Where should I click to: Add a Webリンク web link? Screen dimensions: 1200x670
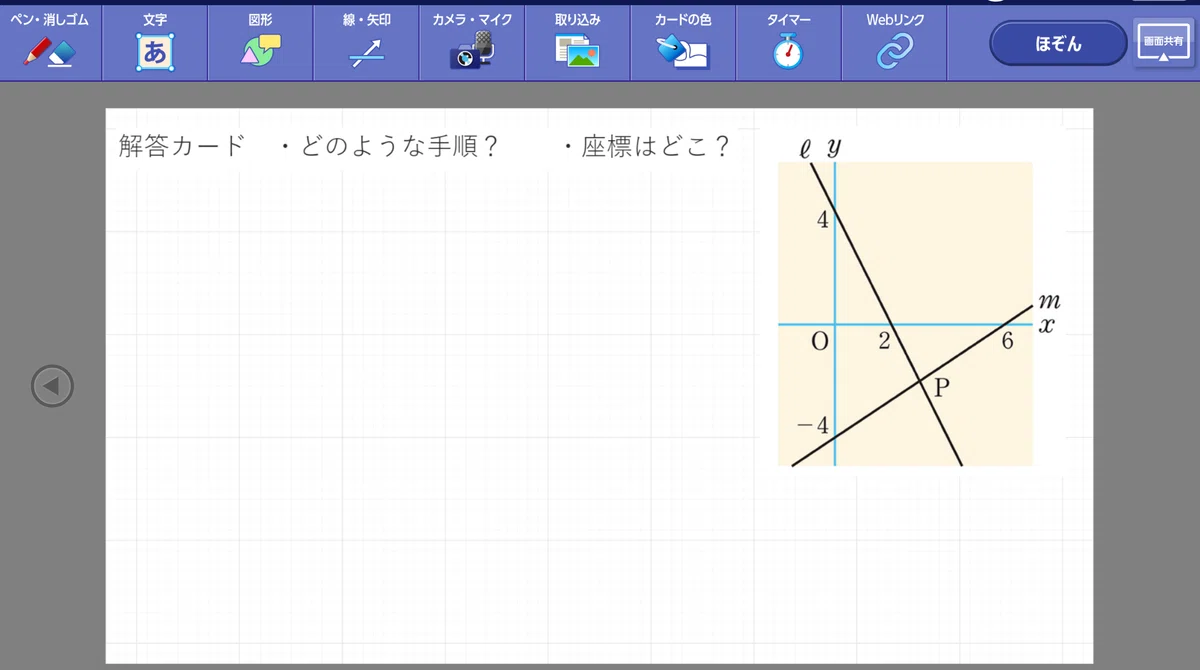click(895, 42)
